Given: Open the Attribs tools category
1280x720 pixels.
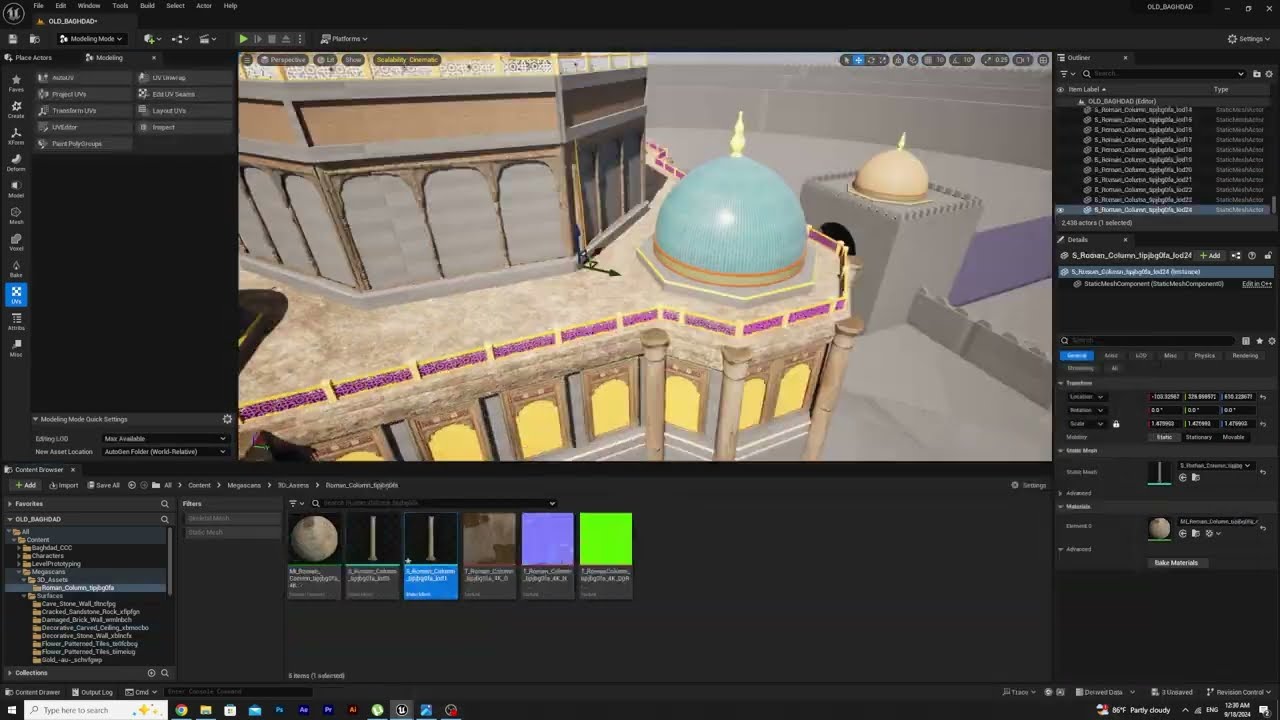Looking at the screenshot, I should coord(16,320).
